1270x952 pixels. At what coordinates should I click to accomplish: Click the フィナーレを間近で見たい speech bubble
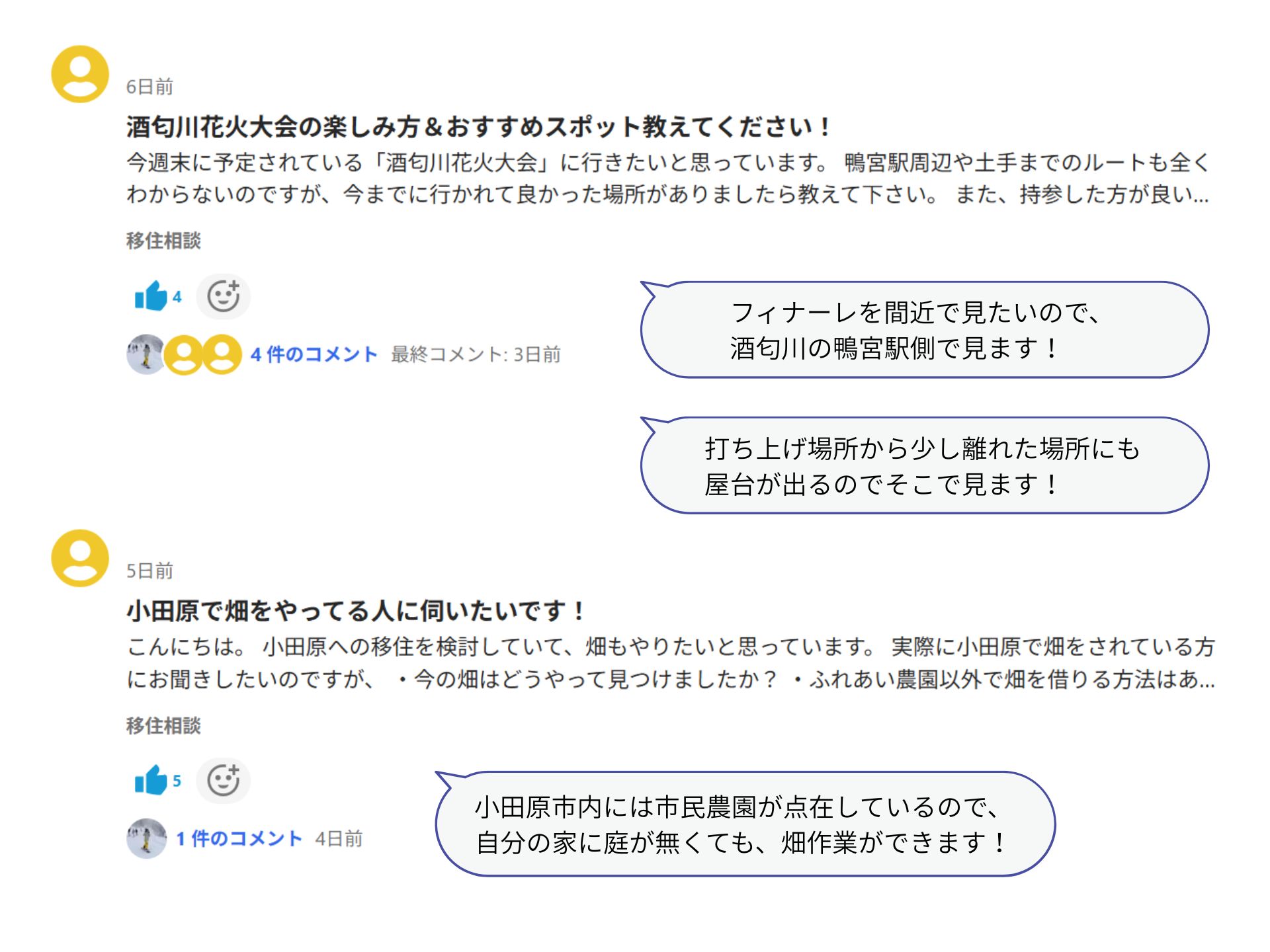924,329
